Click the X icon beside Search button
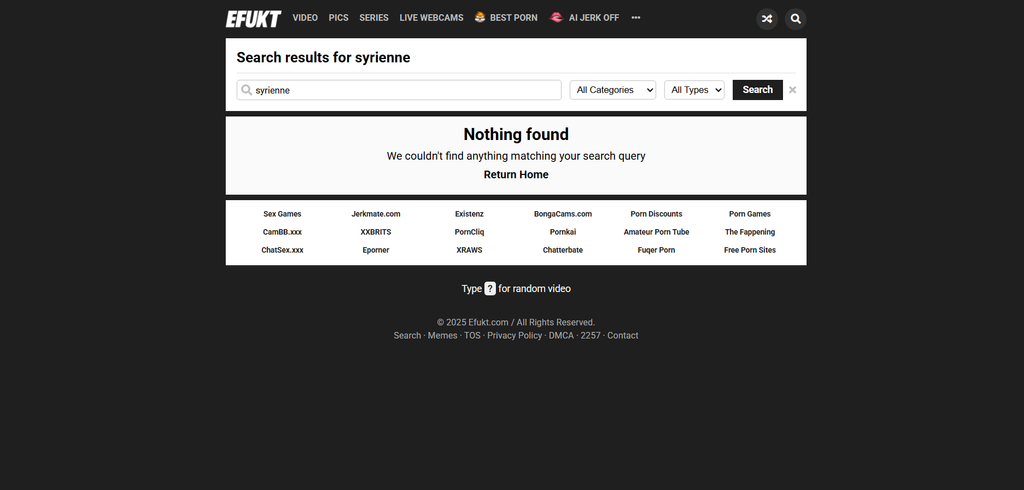 [x=793, y=90]
